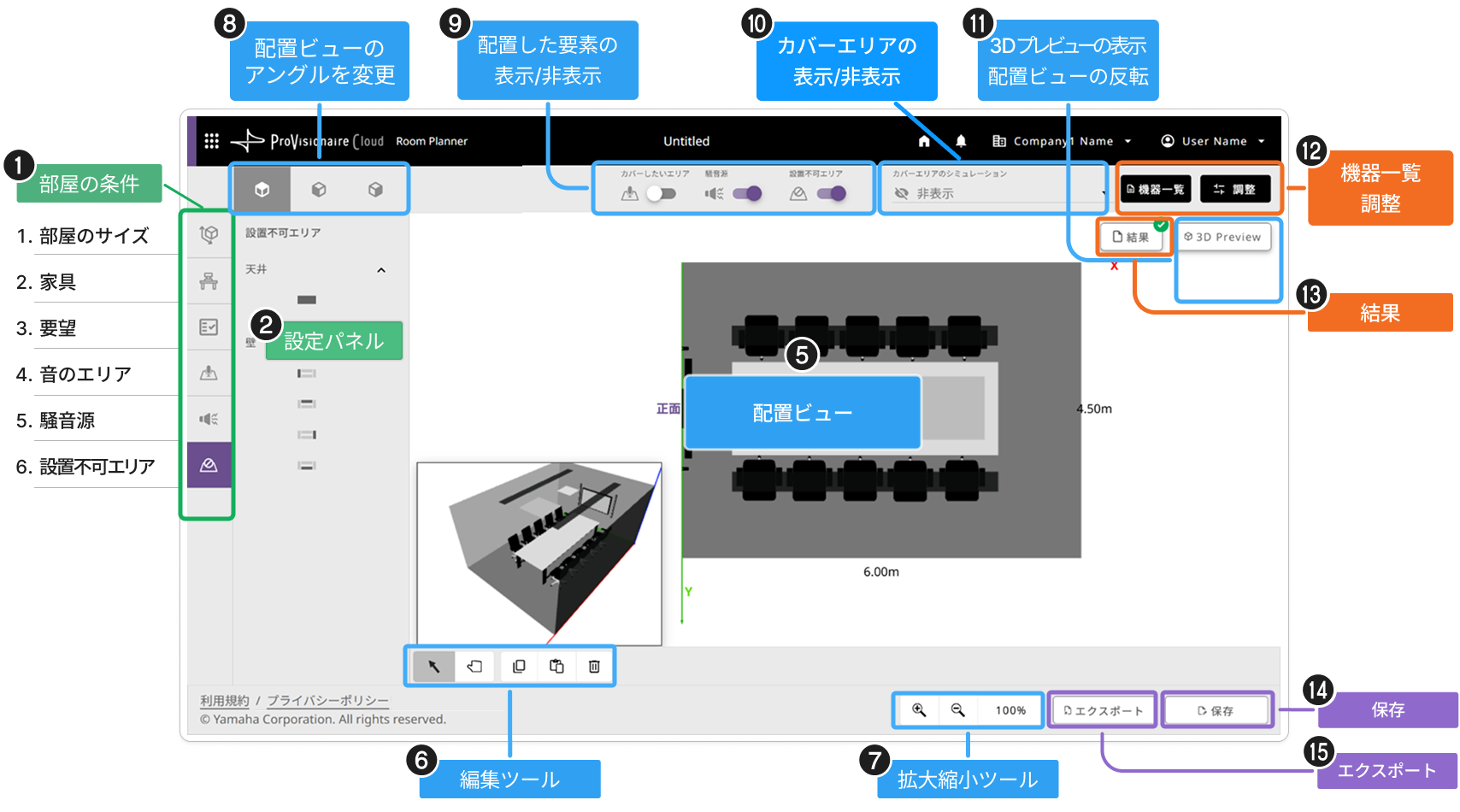Click the copy tool icon
This screenshot has width=1460, height=812.
coord(519,667)
